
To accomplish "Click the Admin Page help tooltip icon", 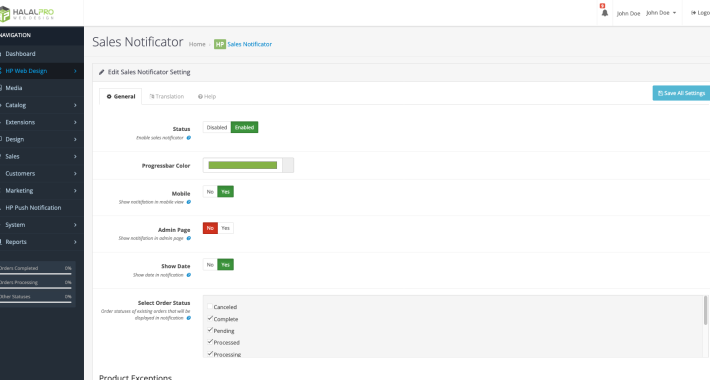I will (x=189, y=238).
